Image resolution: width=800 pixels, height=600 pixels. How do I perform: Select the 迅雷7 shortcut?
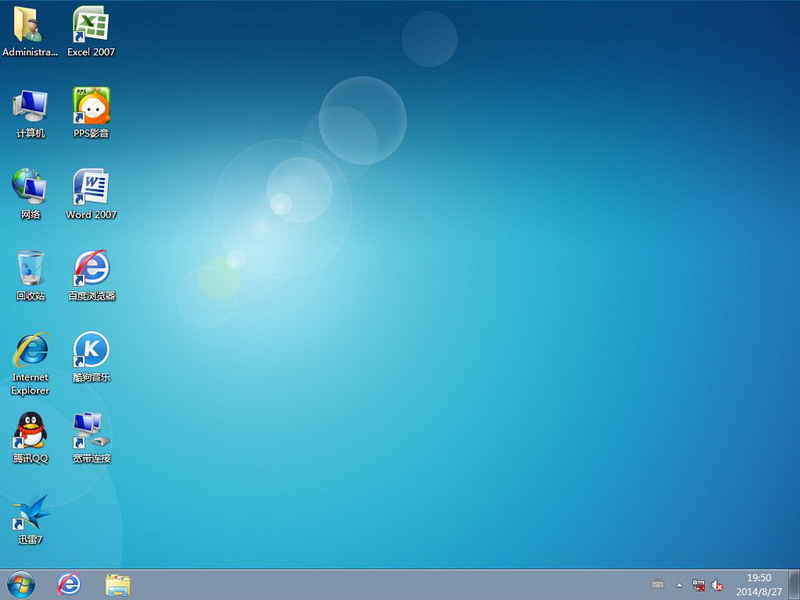30,519
